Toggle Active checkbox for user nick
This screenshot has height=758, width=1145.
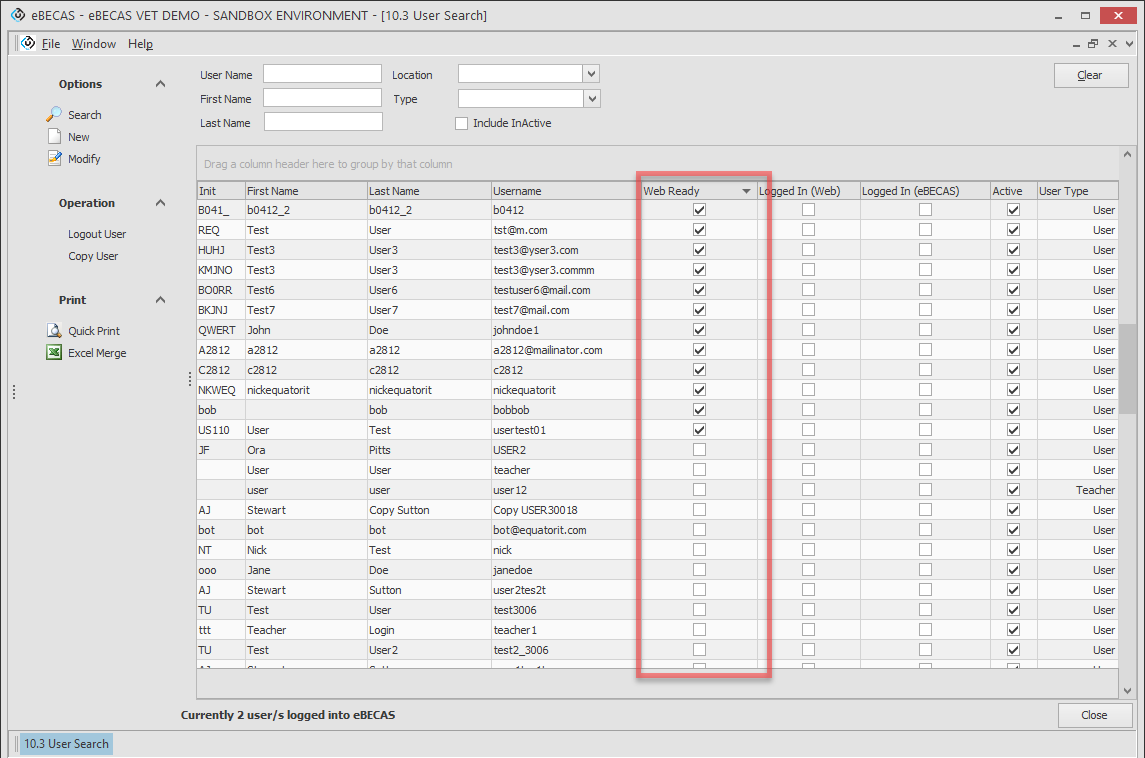tap(1013, 550)
